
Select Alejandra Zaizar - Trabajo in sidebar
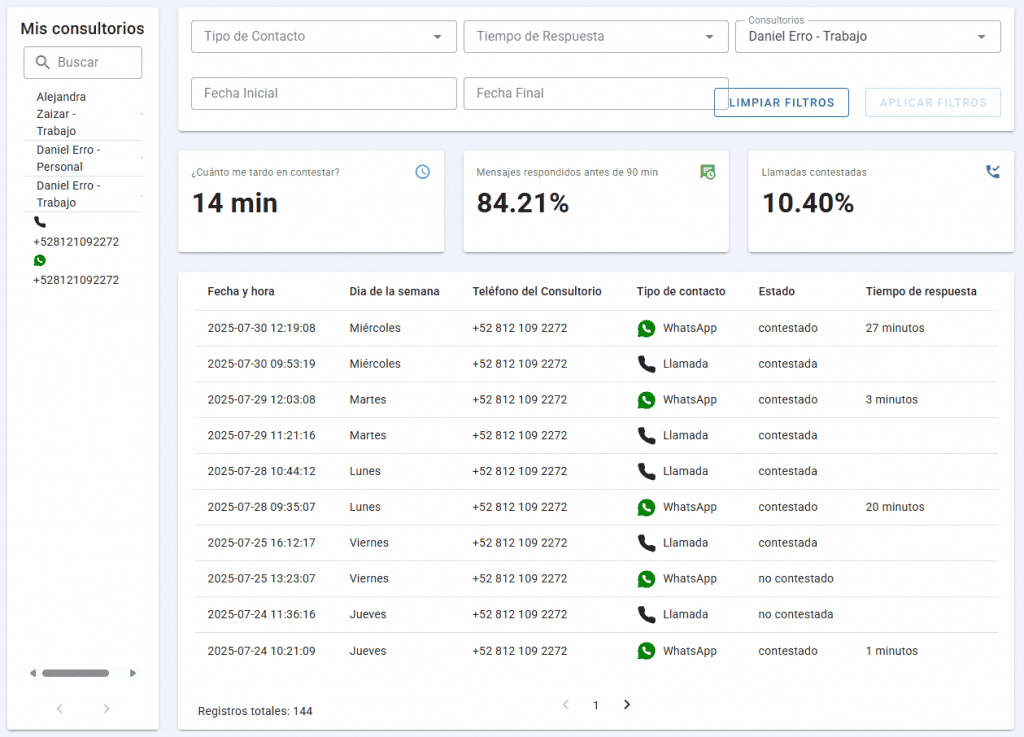point(62,114)
